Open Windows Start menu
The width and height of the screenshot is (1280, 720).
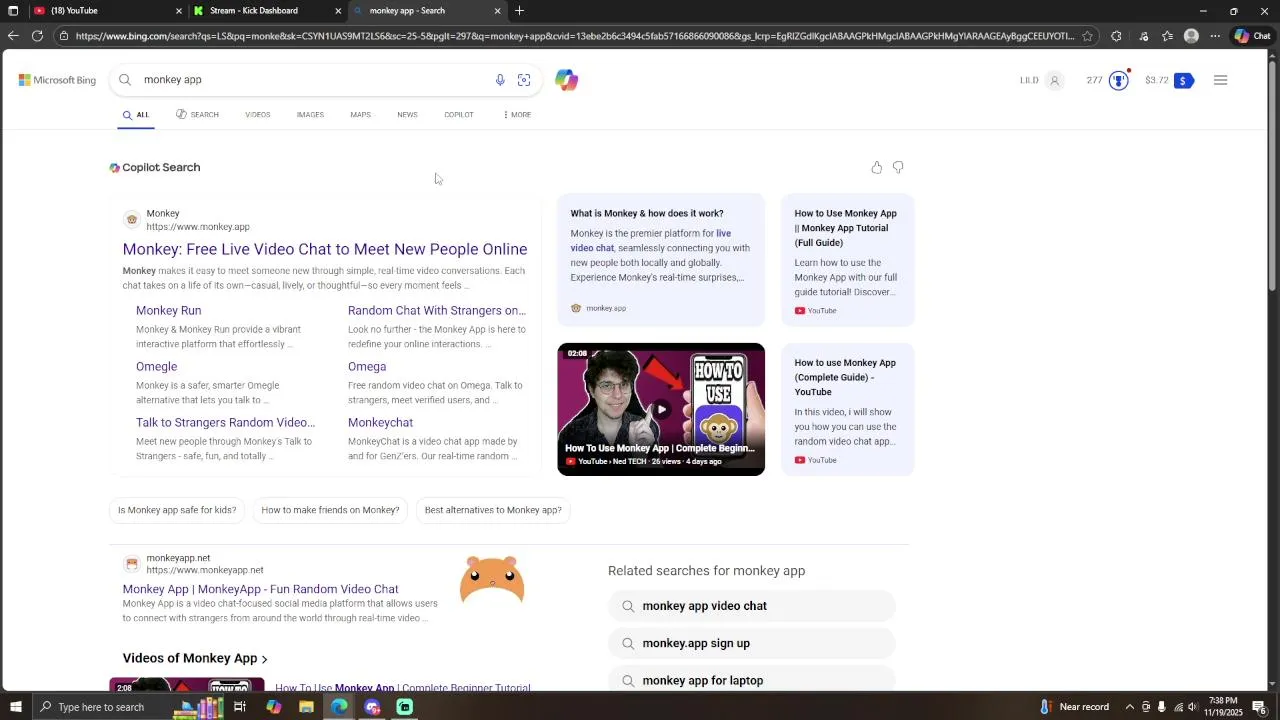[15, 707]
